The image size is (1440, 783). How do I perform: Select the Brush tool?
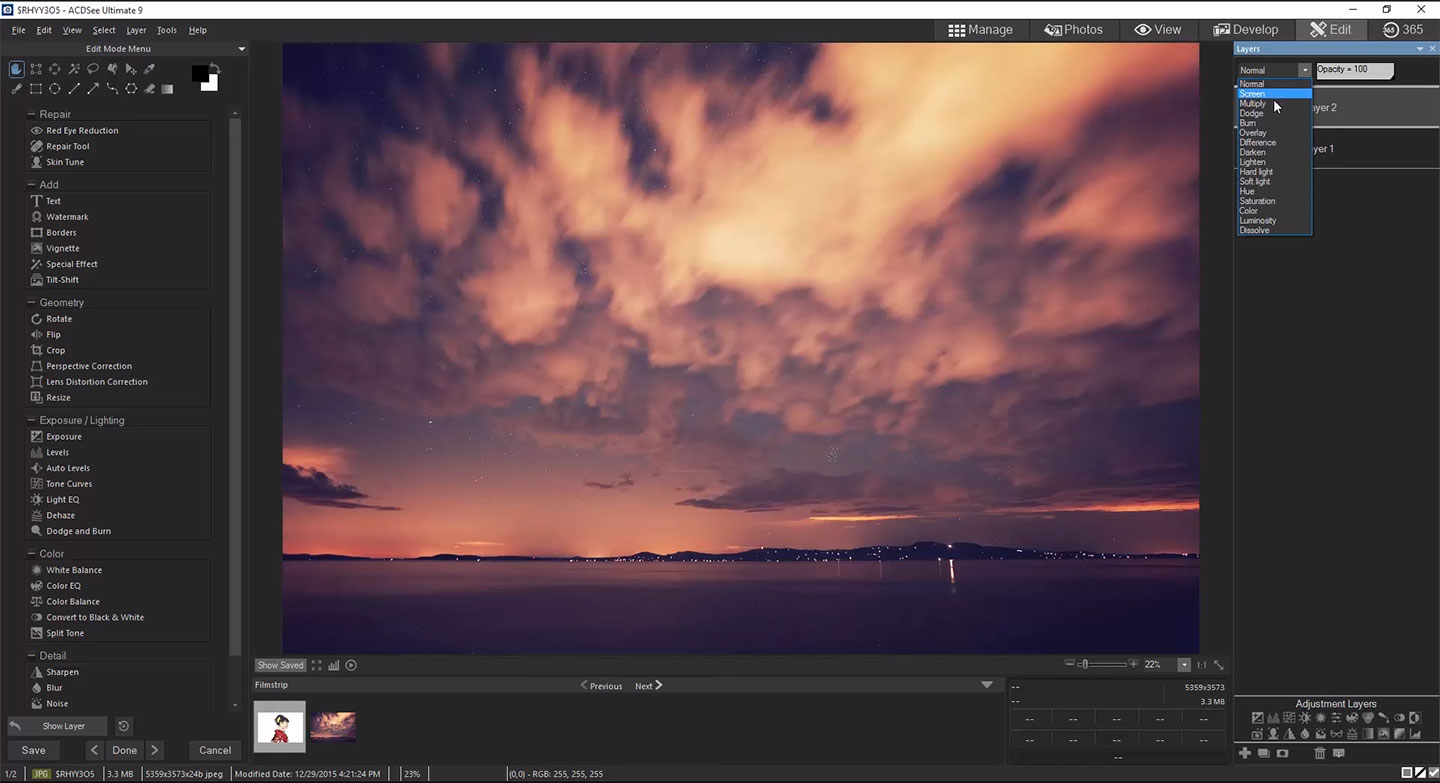pos(17,89)
